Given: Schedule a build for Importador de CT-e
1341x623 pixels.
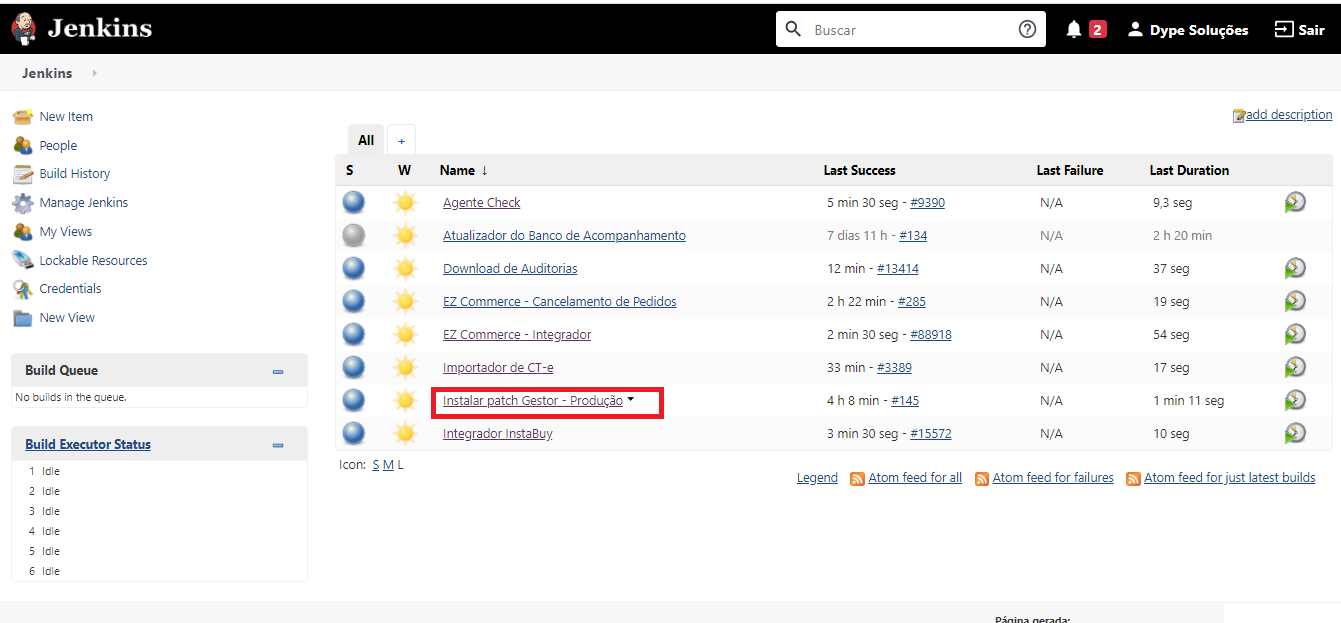Looking at the screenshot, I should pyautogui.click(x=1295, y=367).
